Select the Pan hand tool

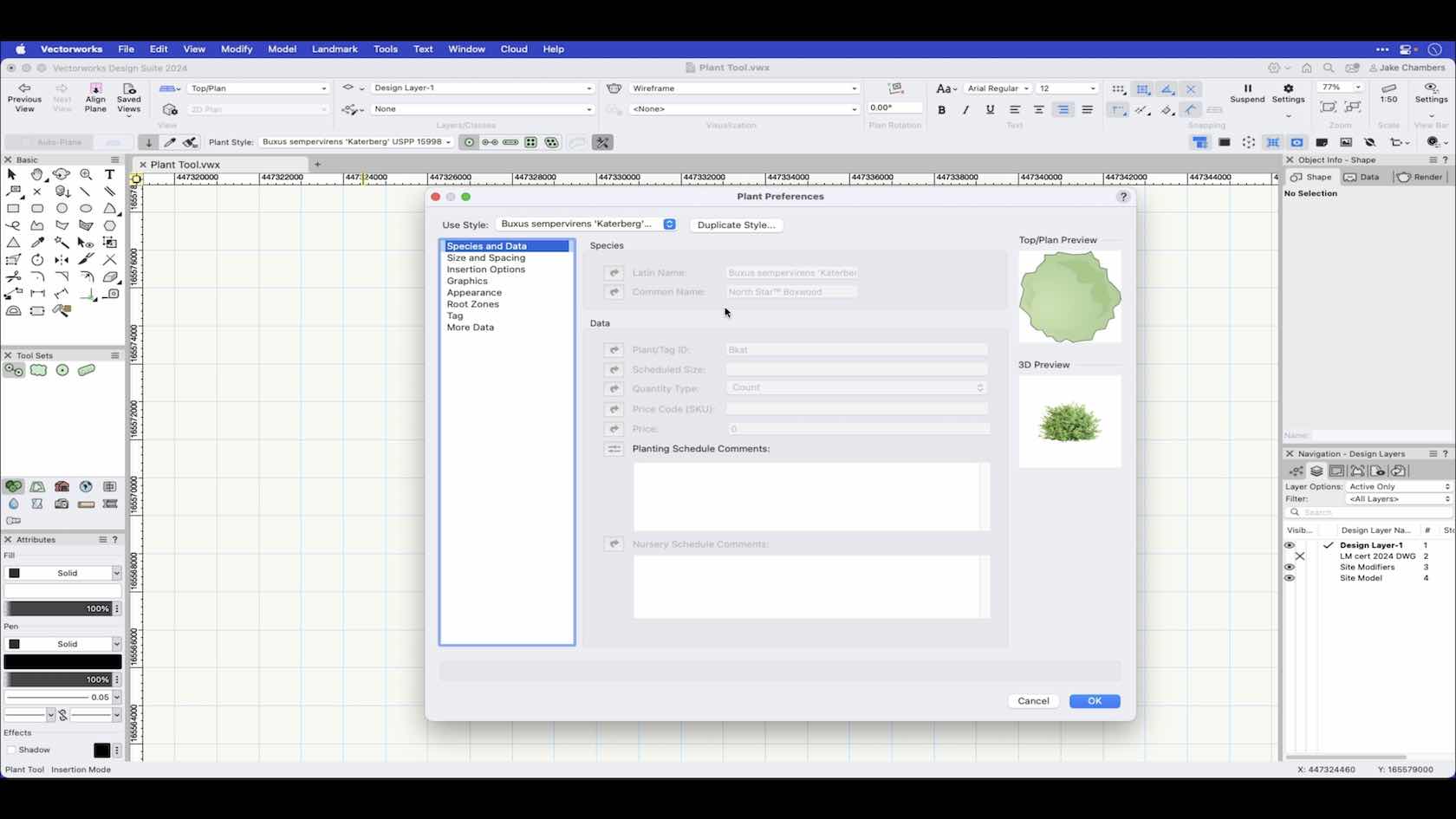pyautogui.click(x=37, y=174)
